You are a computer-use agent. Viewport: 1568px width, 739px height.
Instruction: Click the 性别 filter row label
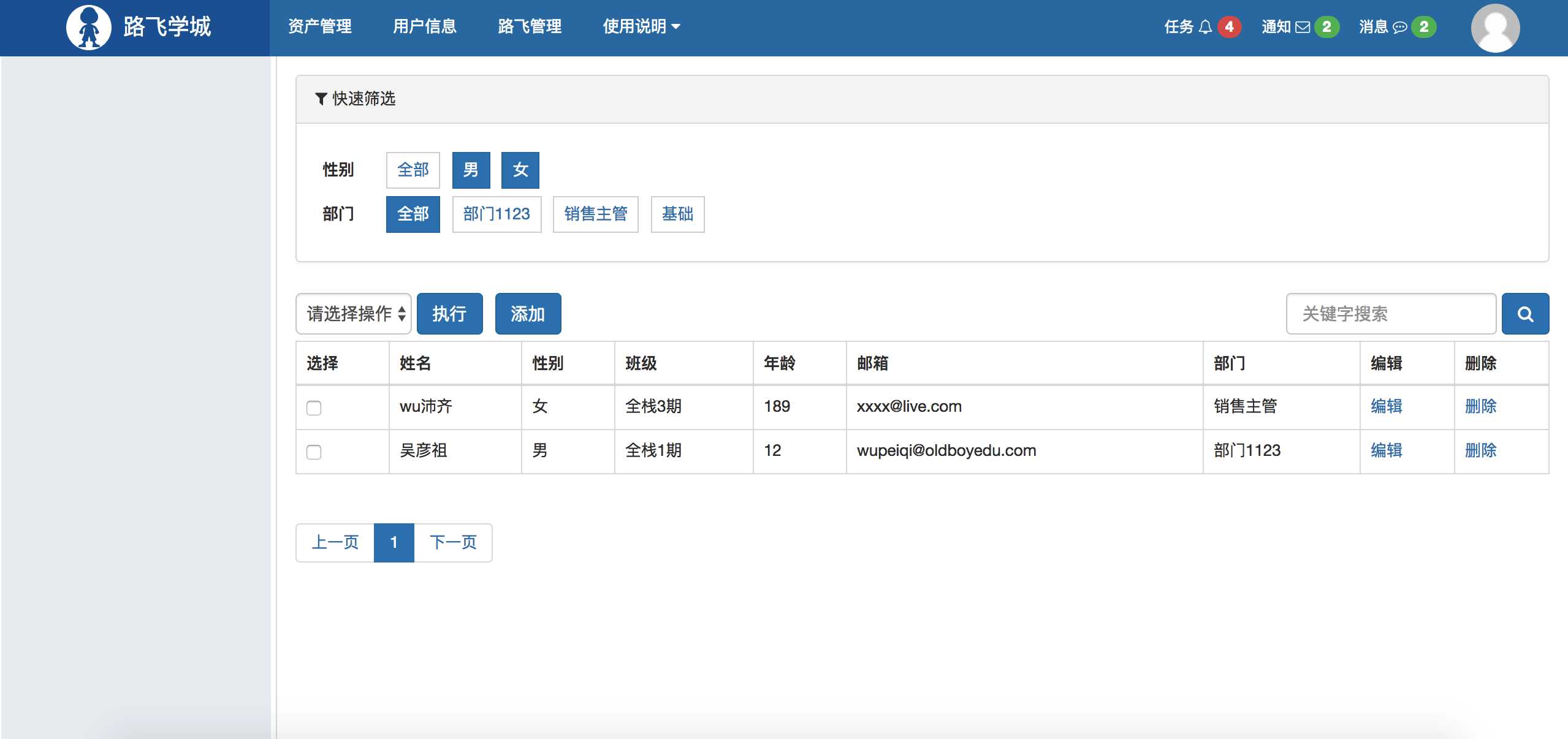point(338,170)
